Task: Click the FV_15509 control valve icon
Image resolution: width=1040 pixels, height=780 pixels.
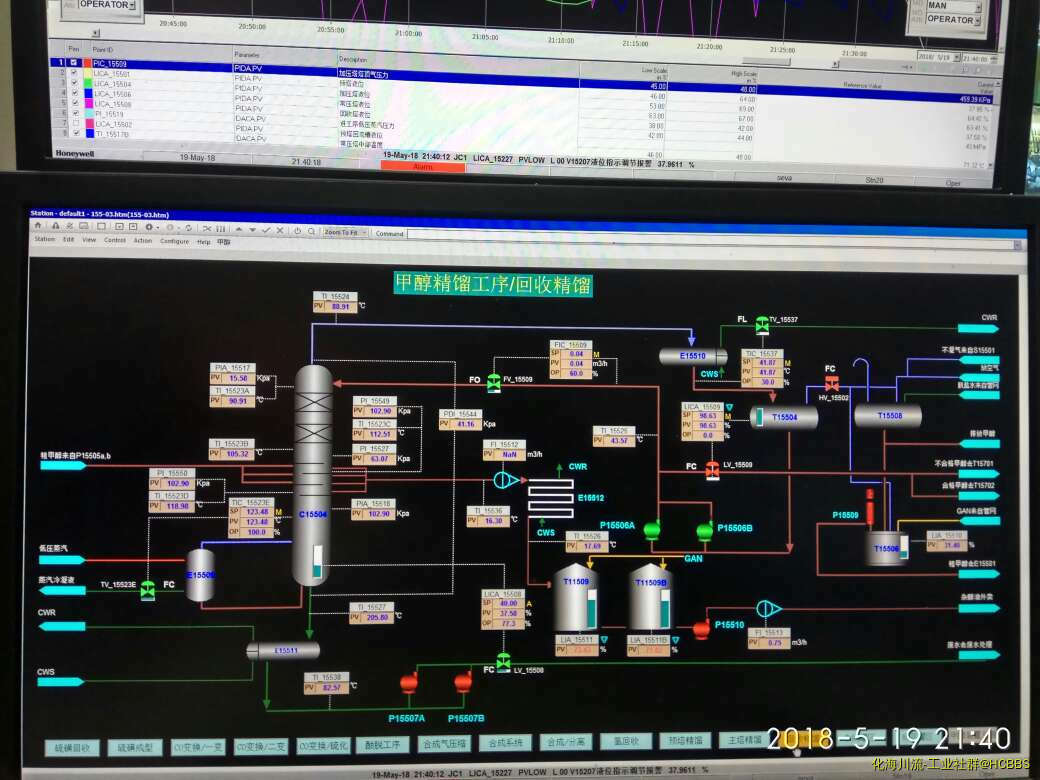Action: (x=493, y=383)
